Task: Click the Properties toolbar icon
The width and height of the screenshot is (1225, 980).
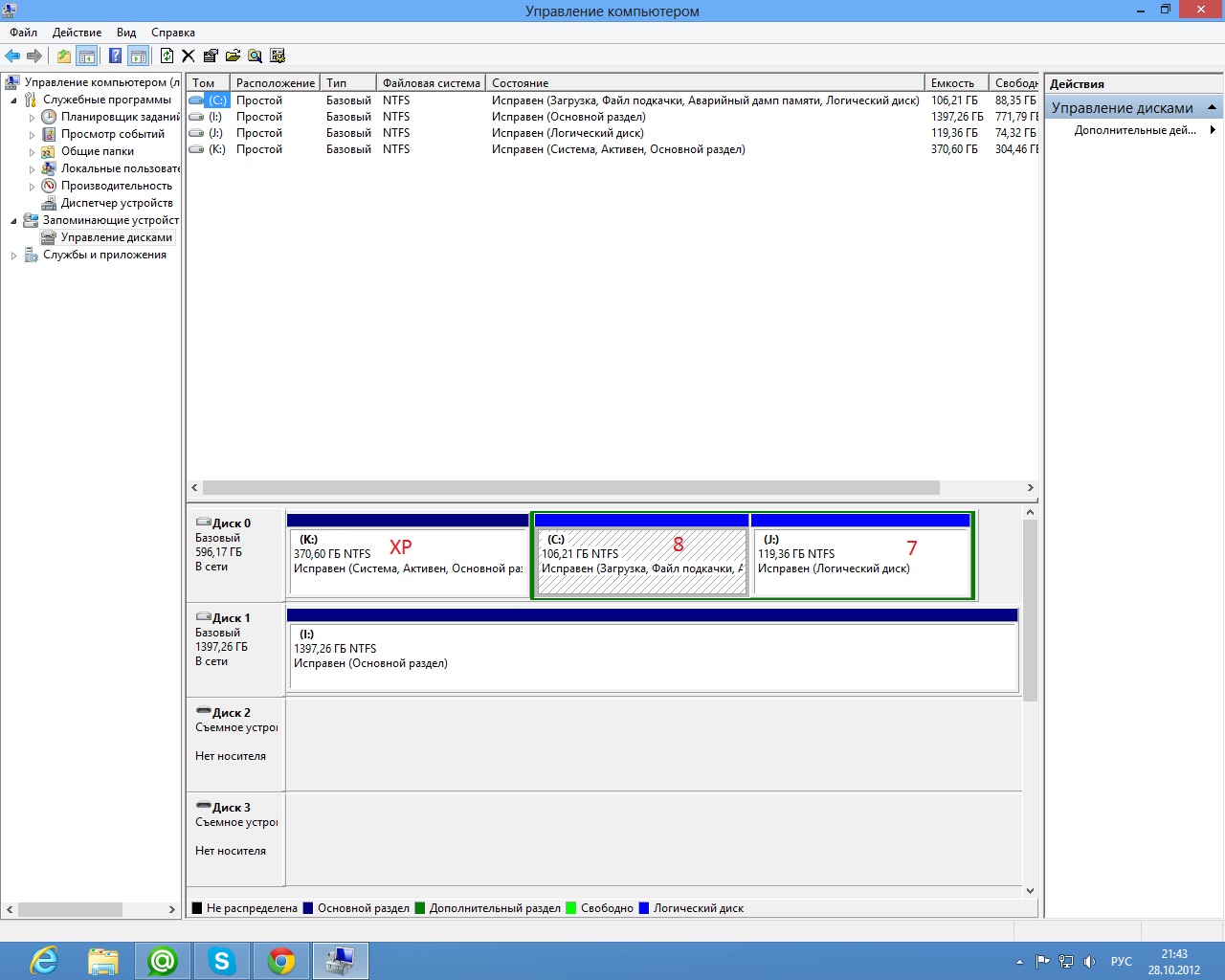Action: coord(211,56)
